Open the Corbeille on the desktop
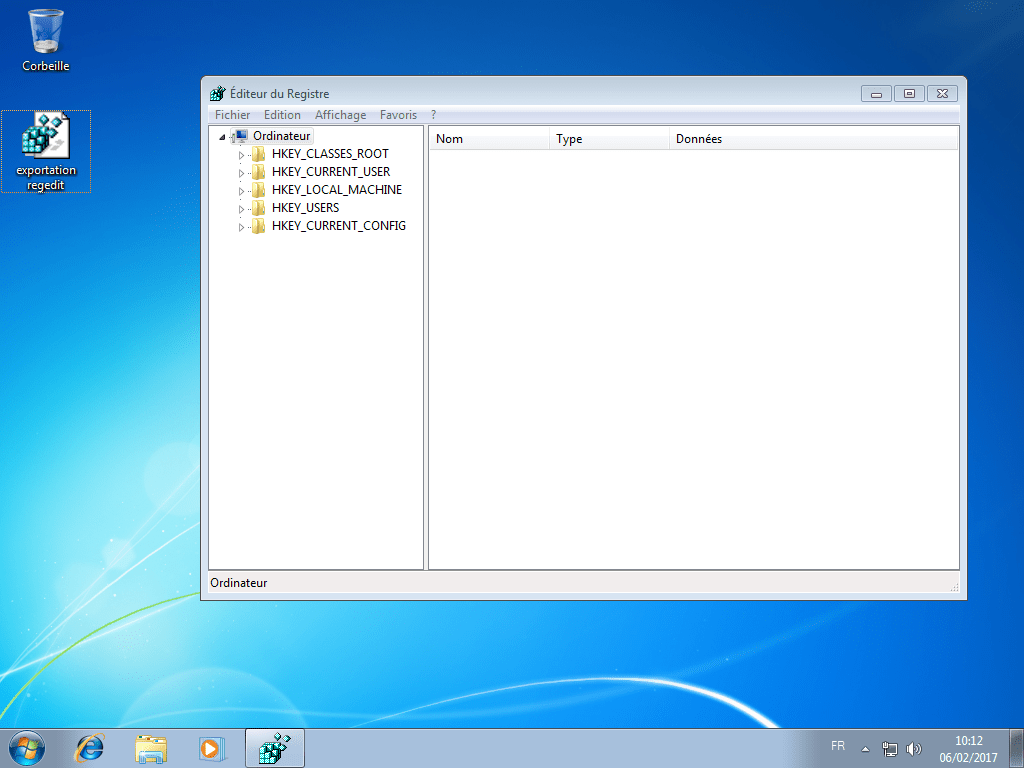1024x768 pixels. pyautogui.click(x=45, y=32)
